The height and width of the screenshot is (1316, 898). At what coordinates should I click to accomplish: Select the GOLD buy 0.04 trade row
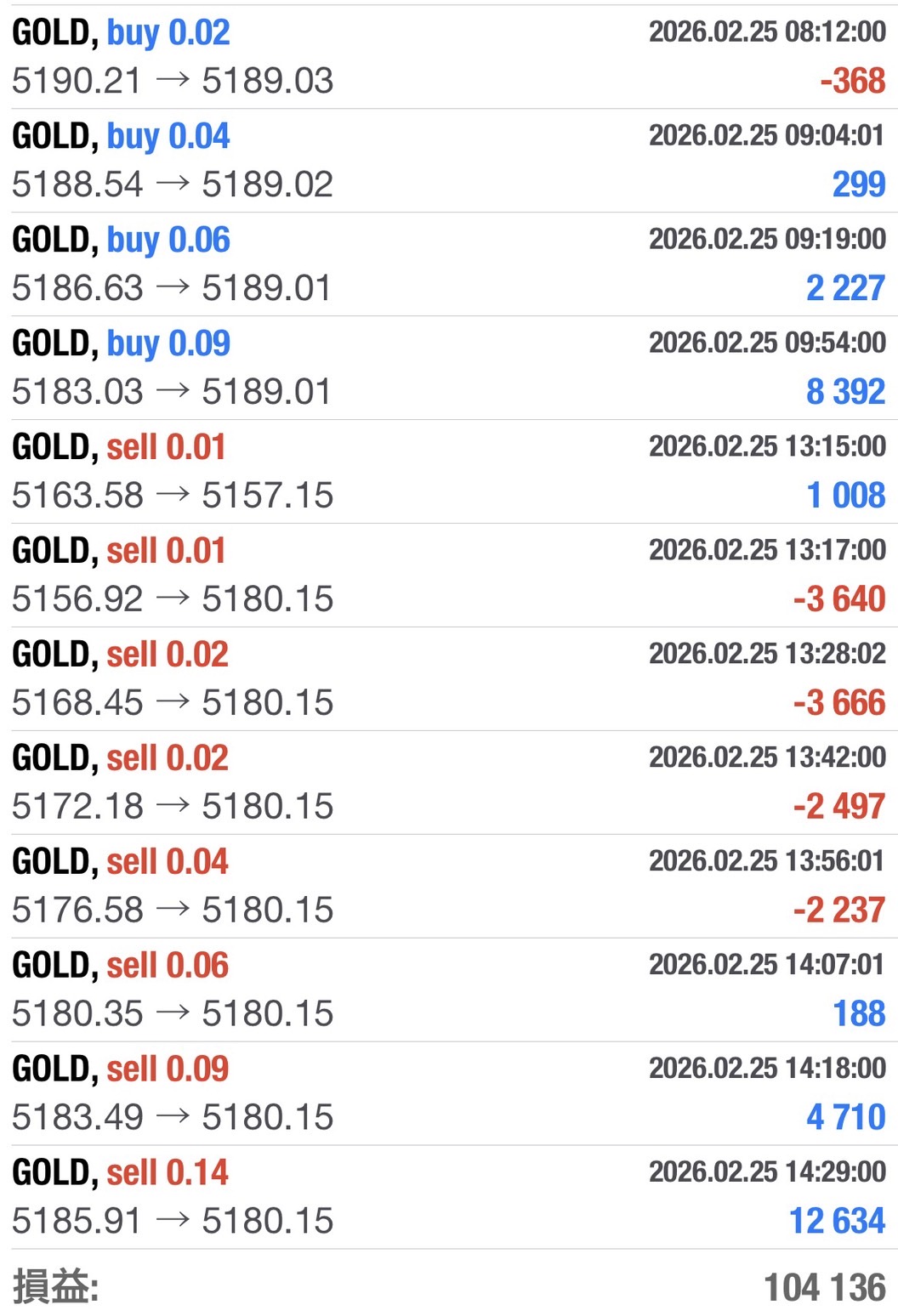tap(121, 137)
